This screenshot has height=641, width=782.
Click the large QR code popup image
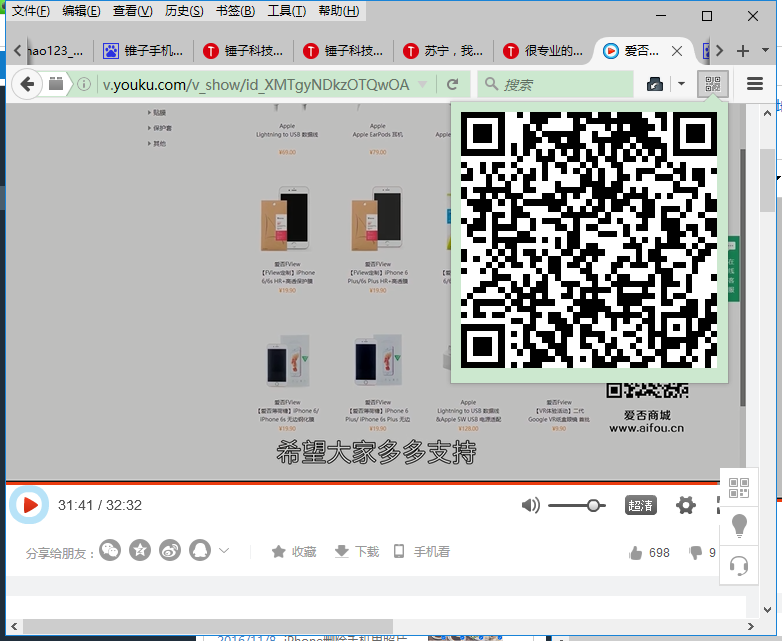click(589, 240)
